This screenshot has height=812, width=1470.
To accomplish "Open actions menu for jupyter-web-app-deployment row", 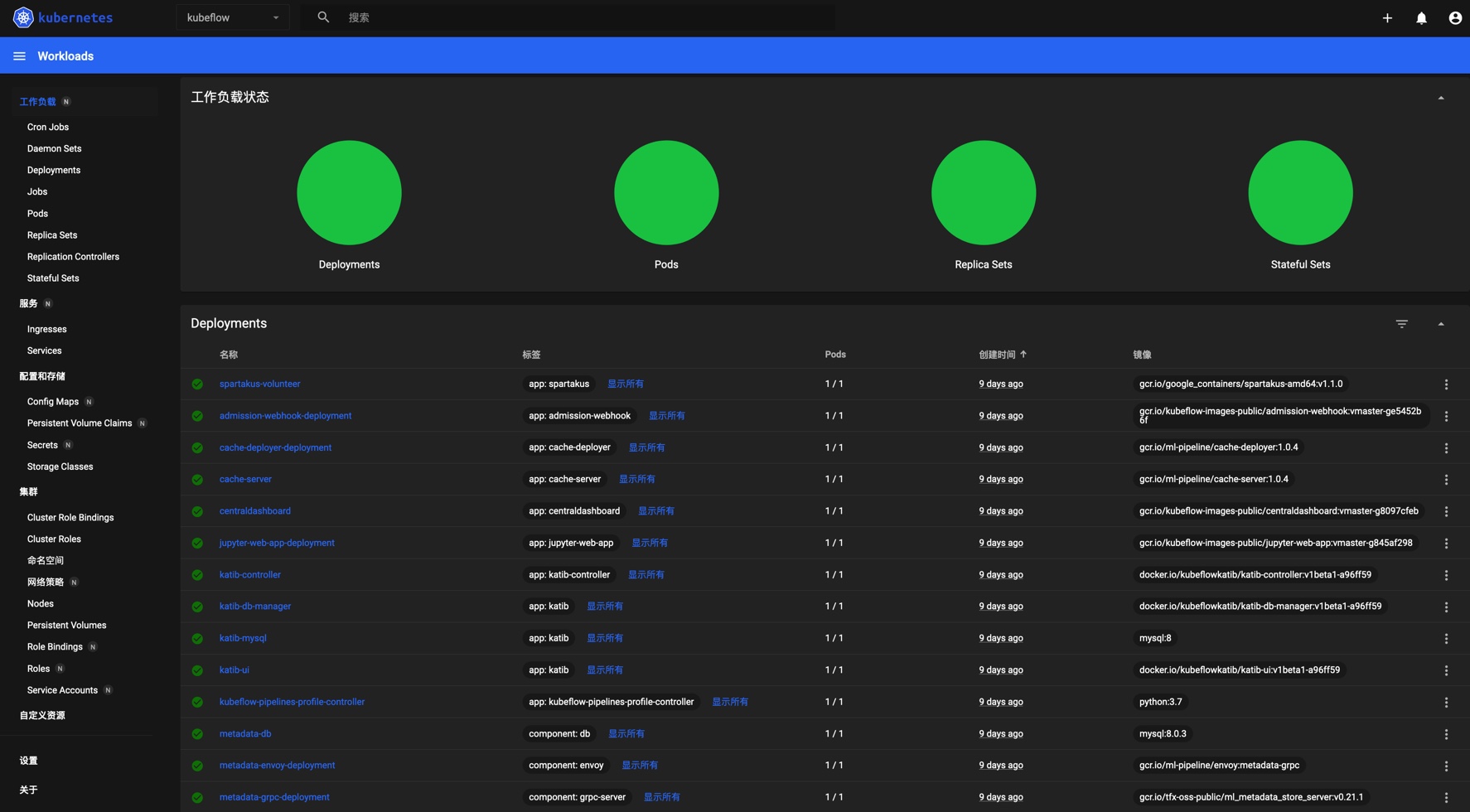I will point(1446,544).
